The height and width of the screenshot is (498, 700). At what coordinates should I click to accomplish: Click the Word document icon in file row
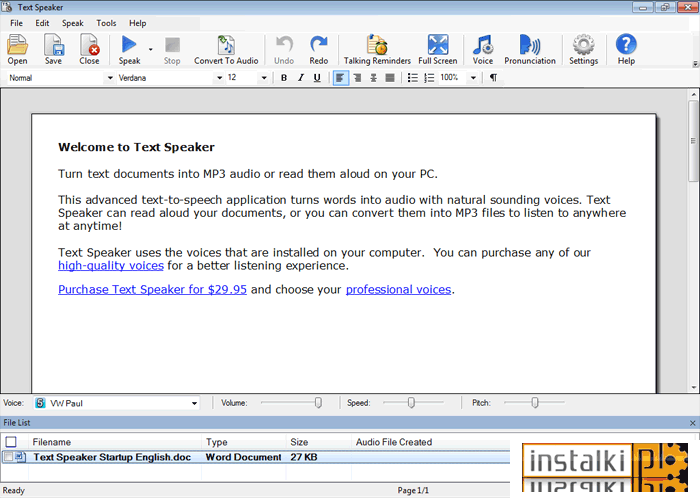pos(21,456)
